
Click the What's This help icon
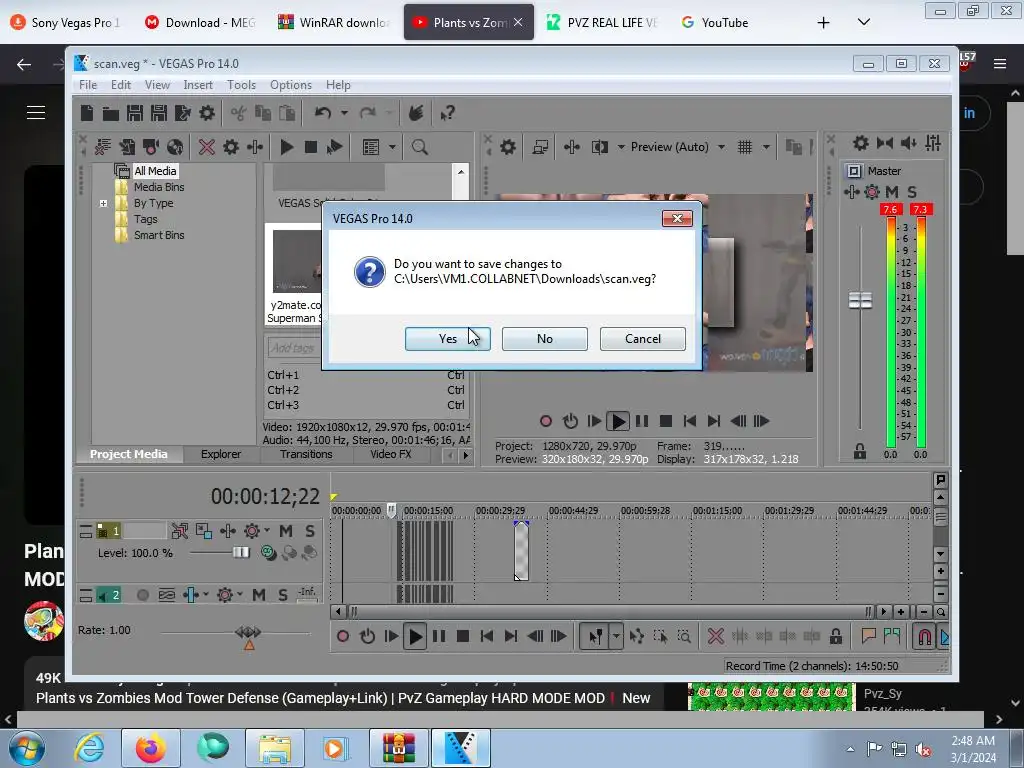447,113
